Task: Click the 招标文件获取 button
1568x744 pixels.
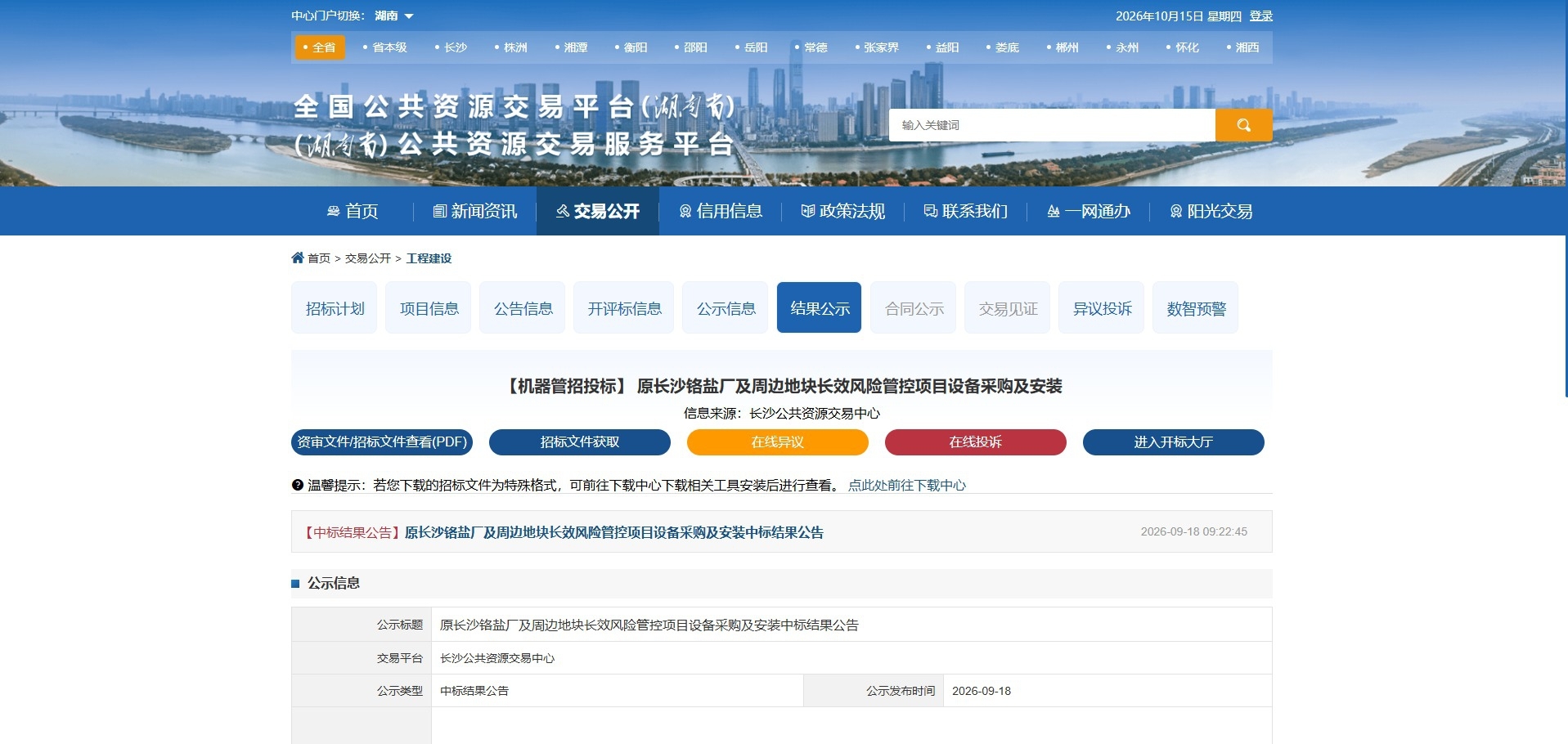Action: point(580,442)
